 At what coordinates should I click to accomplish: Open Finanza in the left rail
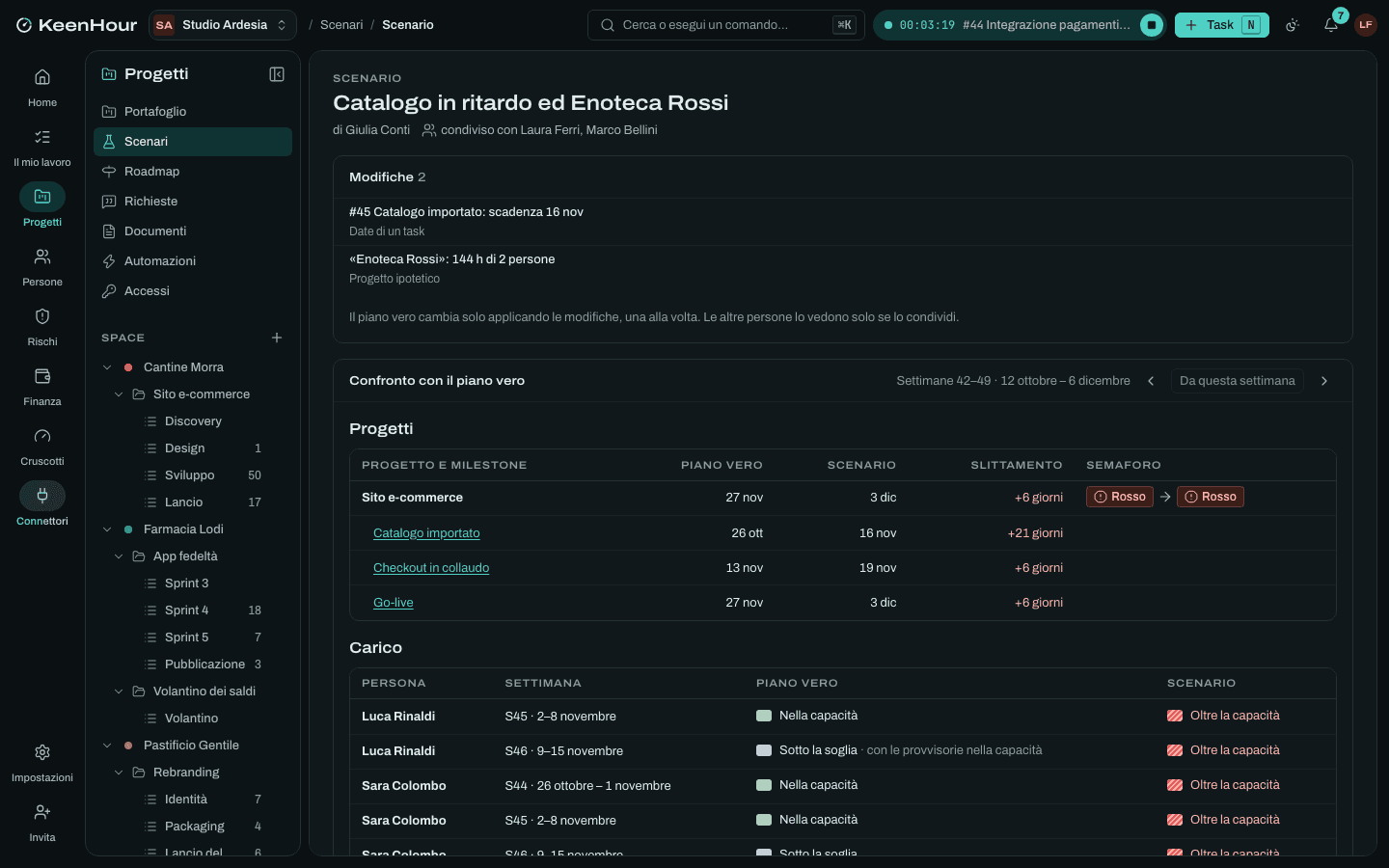click(x=42, y=387)
